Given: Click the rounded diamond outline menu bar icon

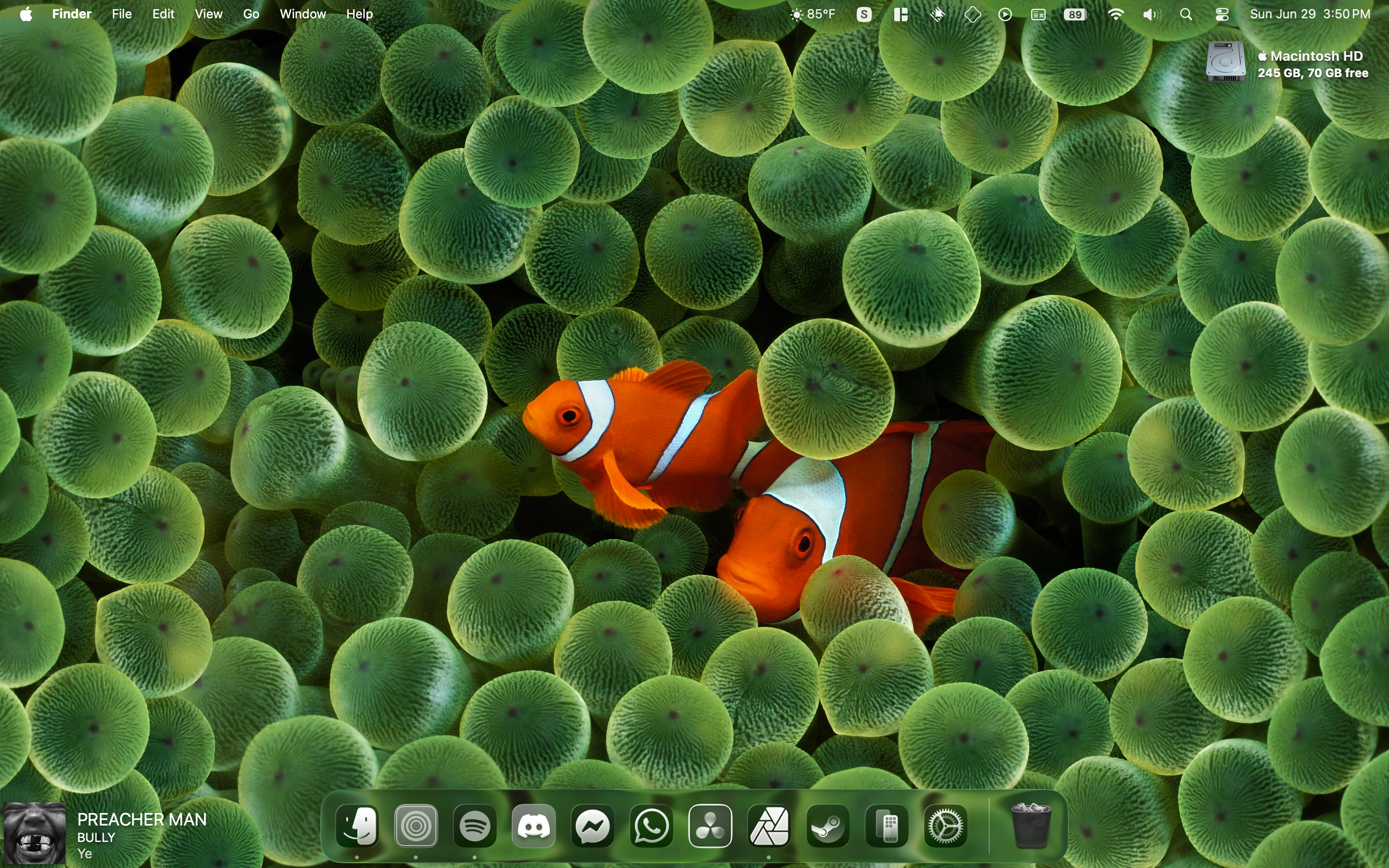Looking at the screenshot, I should [x=972, y=14].
